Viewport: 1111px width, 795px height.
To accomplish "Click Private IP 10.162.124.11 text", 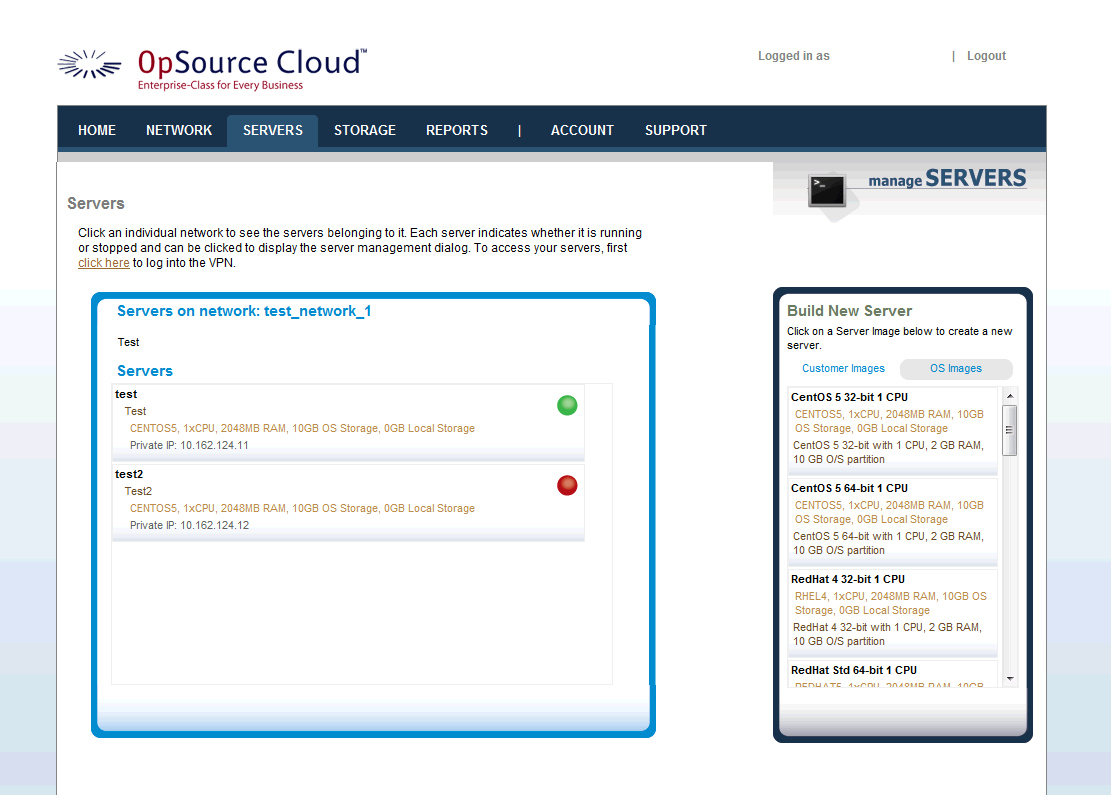I will 189,446.
